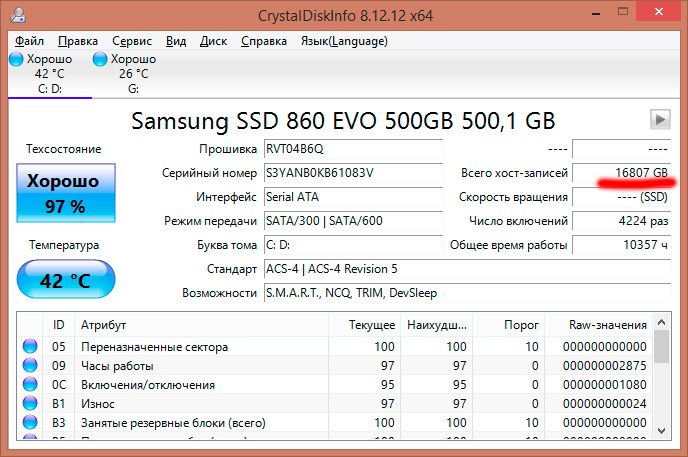Minimize the CrystalDiskInfo window
The width and height of the screenshot is (688, 457).
pos(596,13)
